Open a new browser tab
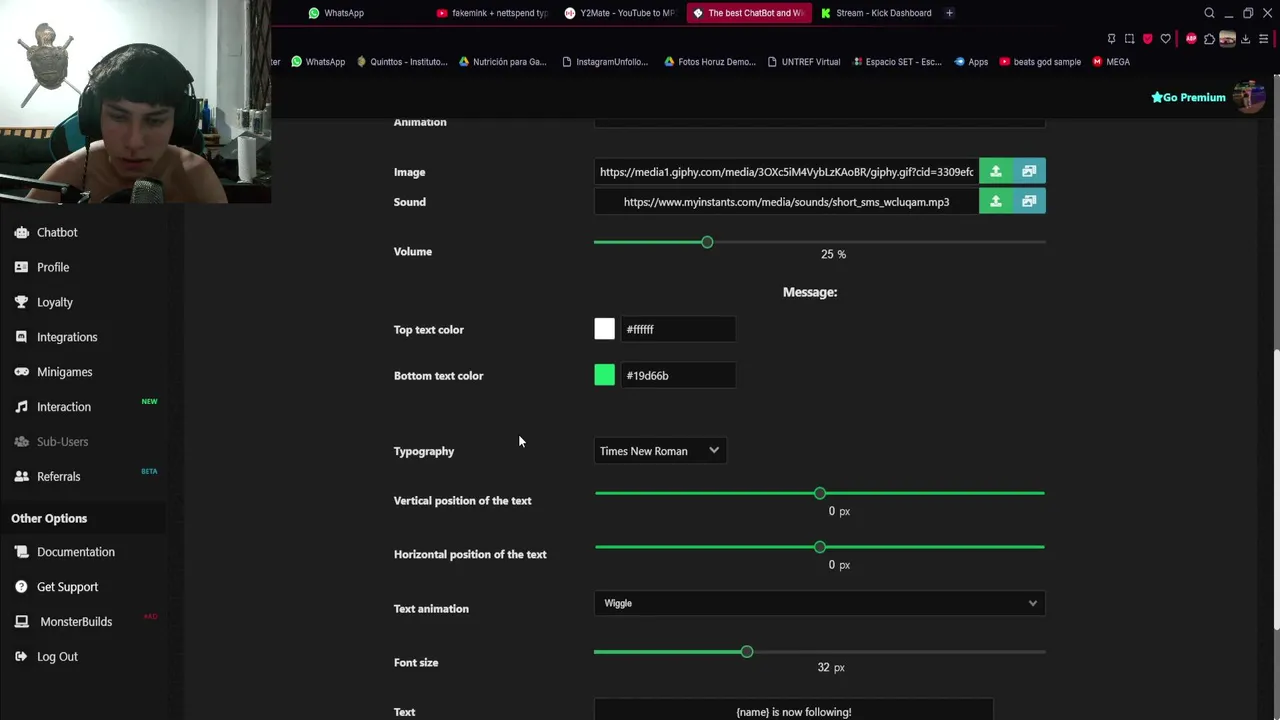This screenshot has height=720, width=1280. (949, 13)
